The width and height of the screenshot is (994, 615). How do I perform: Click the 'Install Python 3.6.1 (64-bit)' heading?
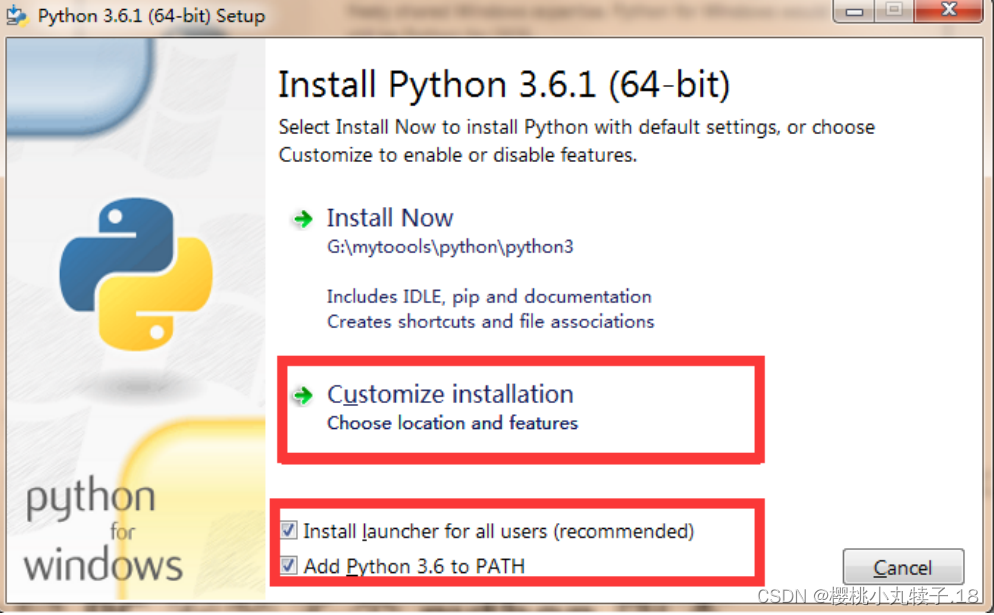[x=504, y=85]
